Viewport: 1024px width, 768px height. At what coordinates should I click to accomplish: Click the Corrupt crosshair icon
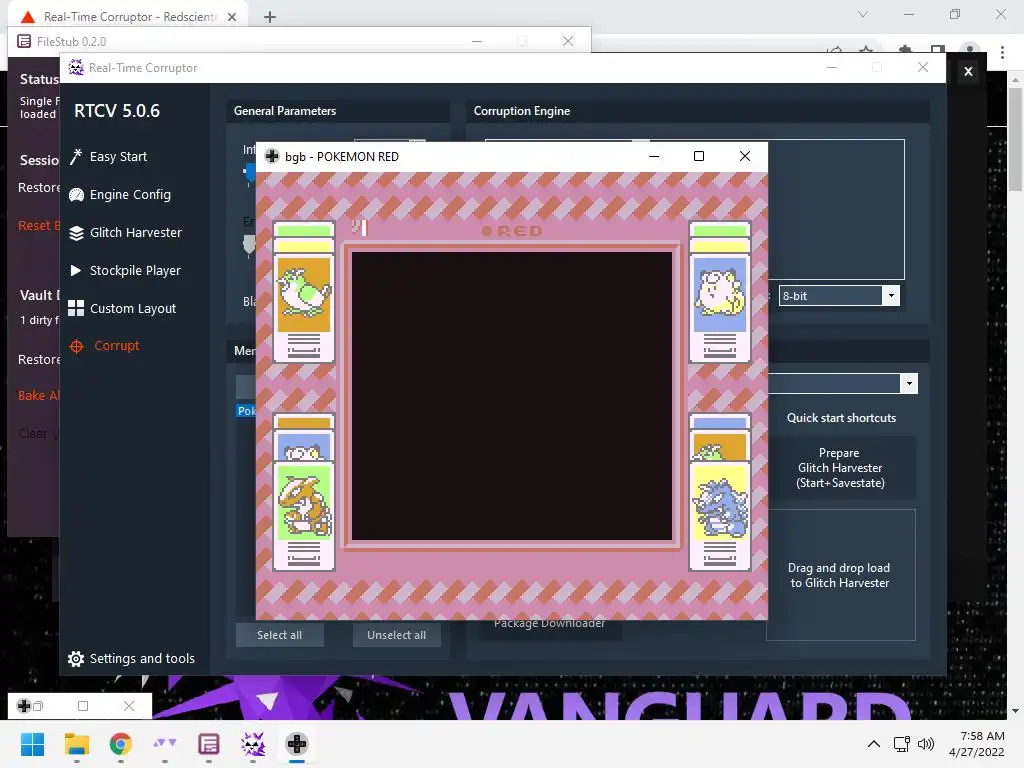point(76,346)
